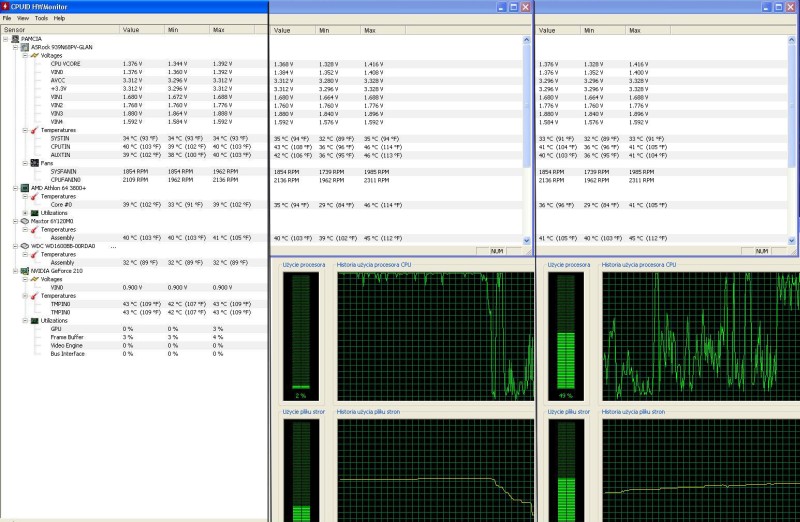Click the scroll-up arrow in the middle HWMonitor window

(527, 40)
